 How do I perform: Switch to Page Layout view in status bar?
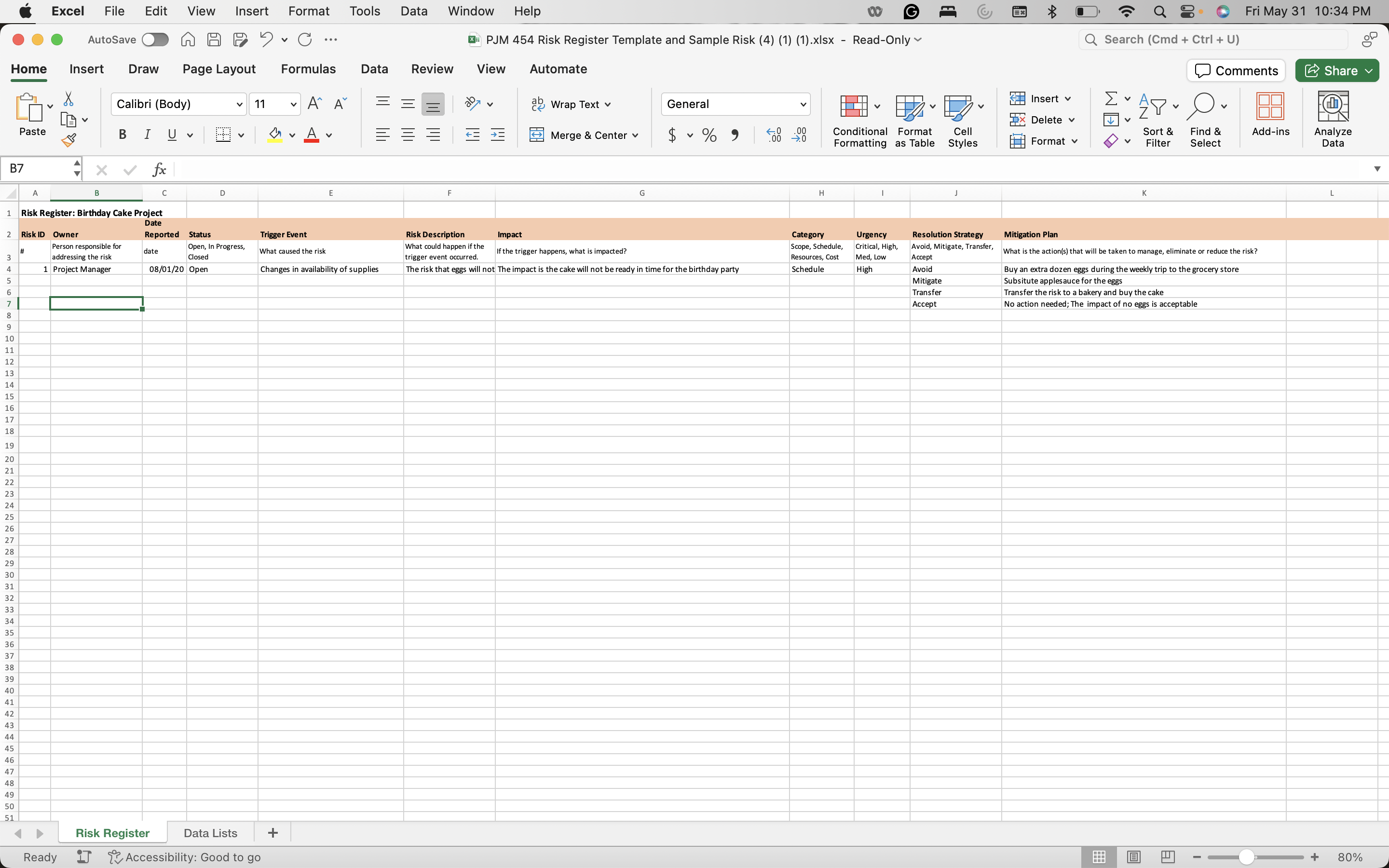1133,856
